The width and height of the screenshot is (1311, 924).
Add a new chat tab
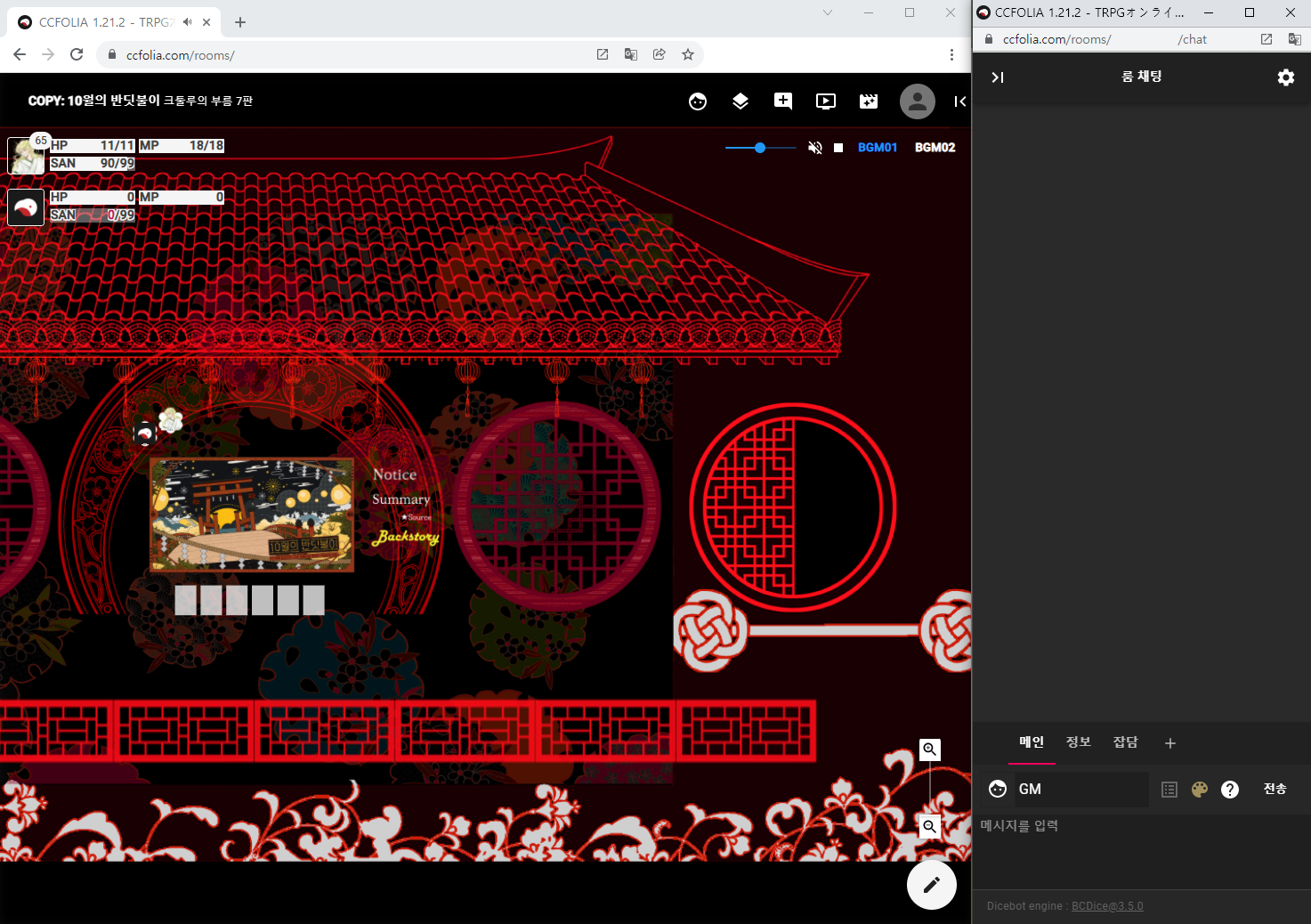(x=1170, y=743)
